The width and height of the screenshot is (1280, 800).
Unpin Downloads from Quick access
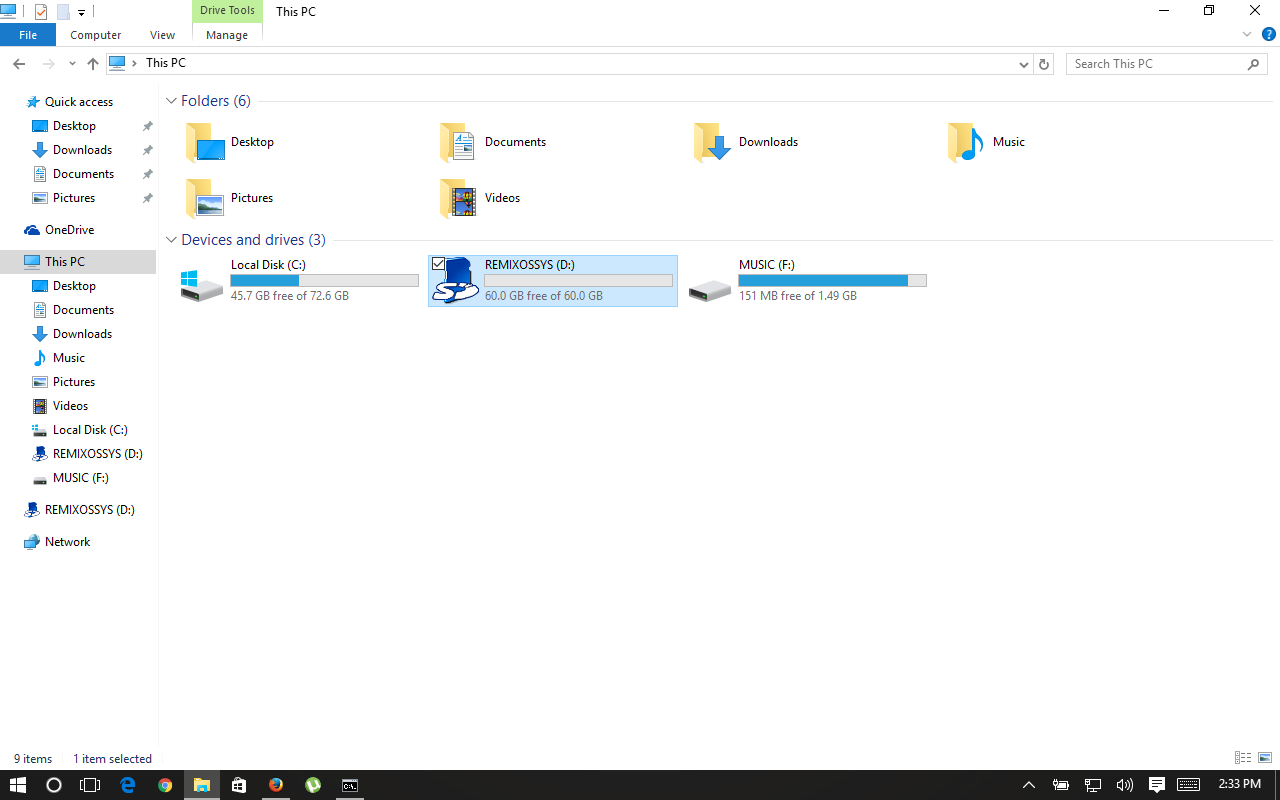[147, 149]
